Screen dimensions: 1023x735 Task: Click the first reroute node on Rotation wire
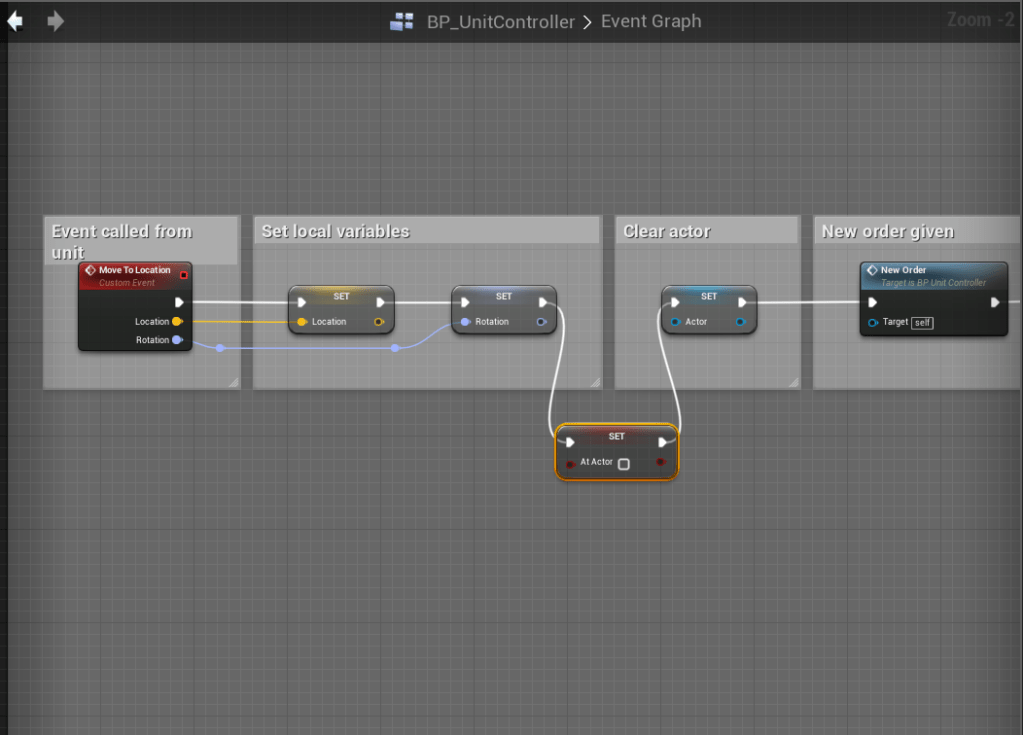tap(220, 348)
